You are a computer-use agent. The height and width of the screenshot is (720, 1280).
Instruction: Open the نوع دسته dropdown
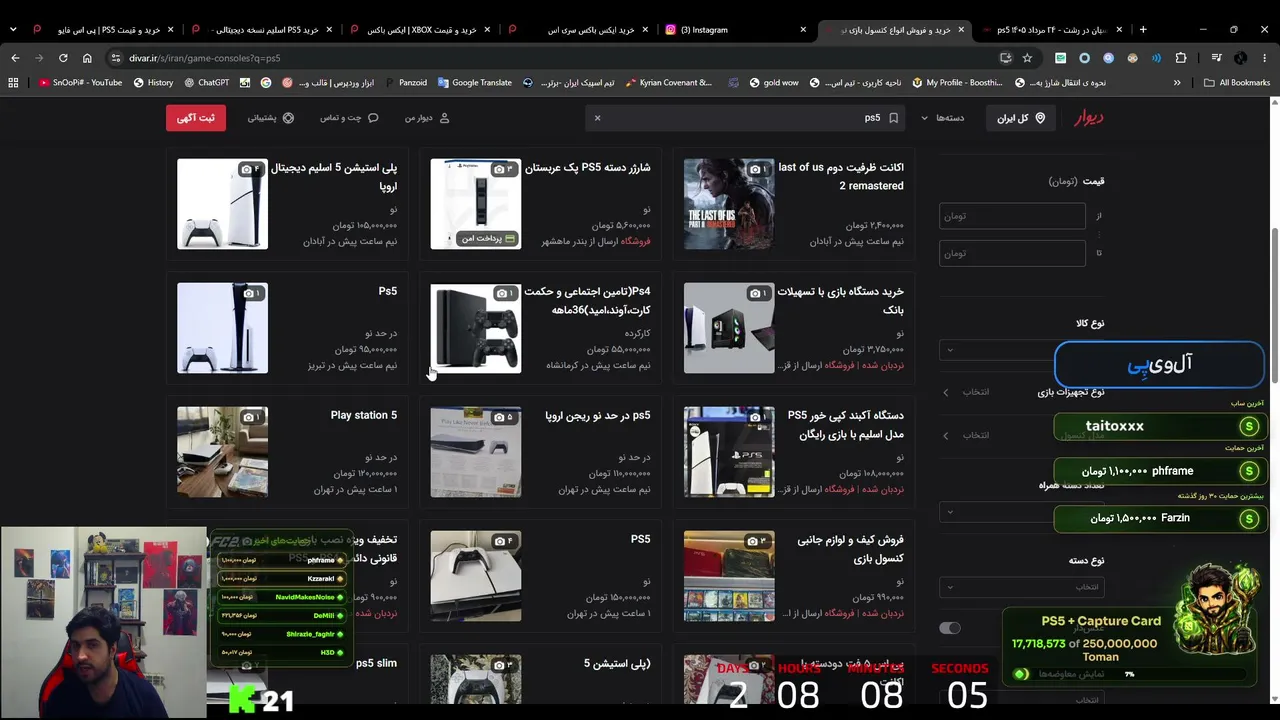tap(1022, 587)
